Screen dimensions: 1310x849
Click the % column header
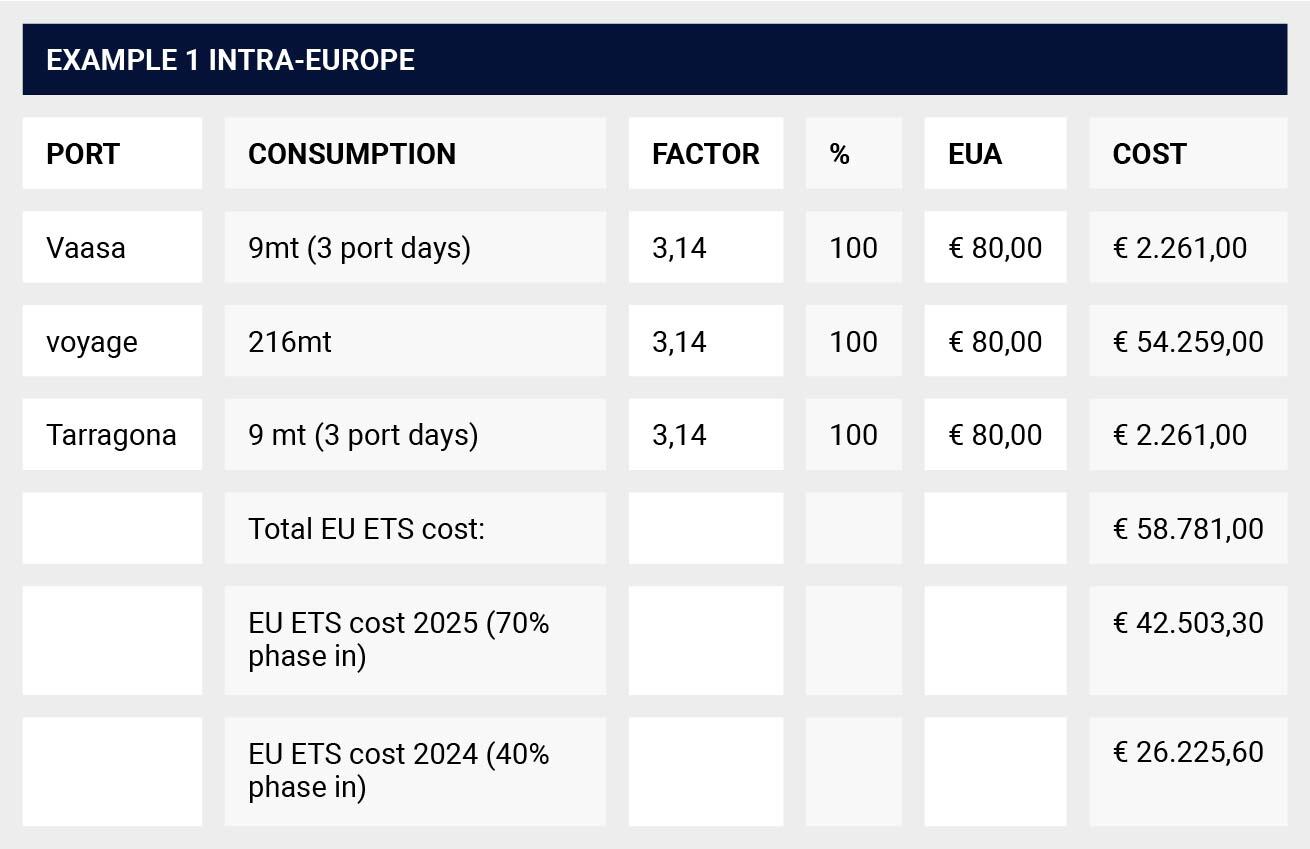click(x=854, y=153)
